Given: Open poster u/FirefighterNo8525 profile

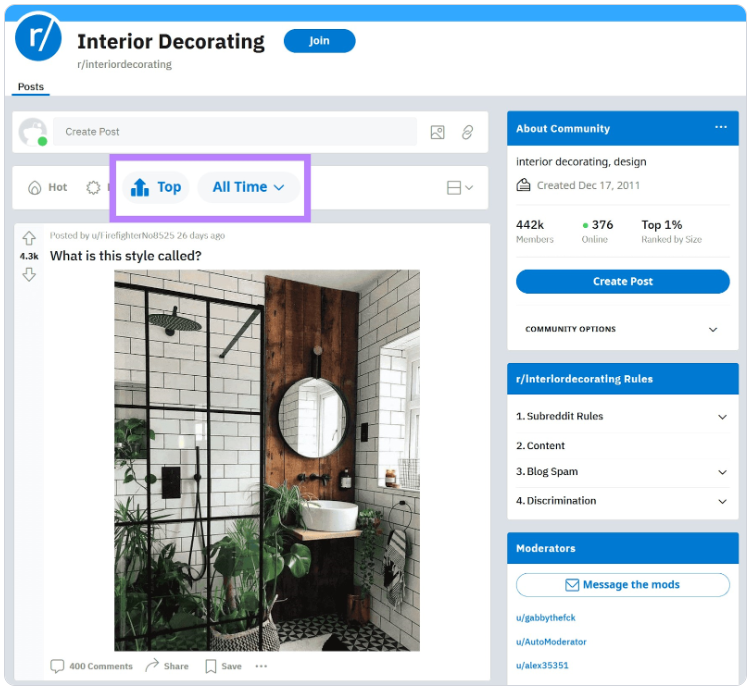Looking at the screenshot, I should click(133, 236).
